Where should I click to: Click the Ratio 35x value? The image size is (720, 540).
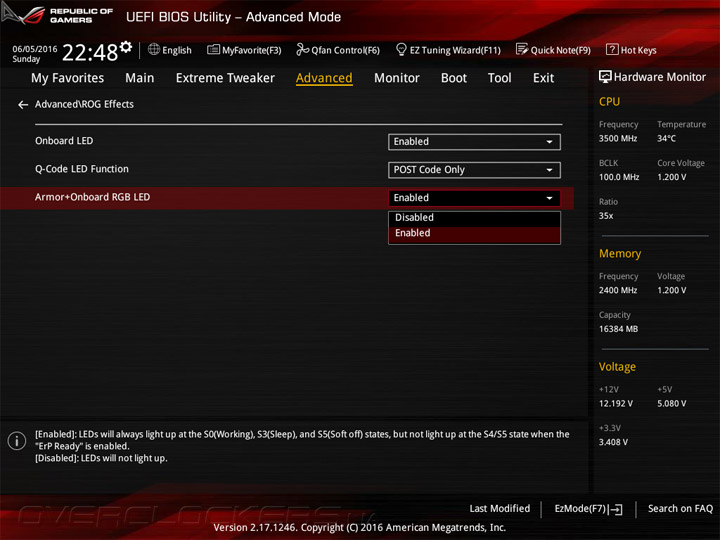coord(606,215)
